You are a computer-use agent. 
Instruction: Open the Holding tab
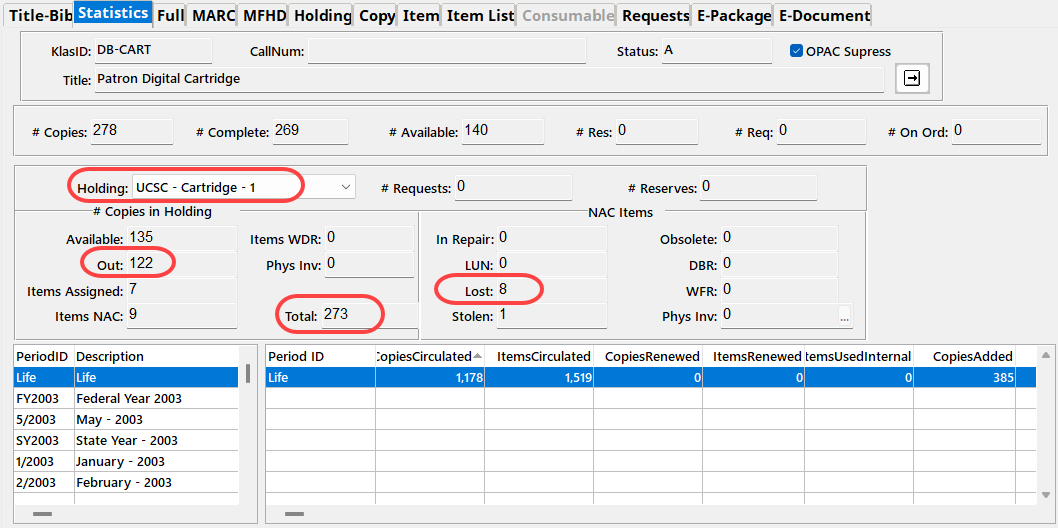323,16
